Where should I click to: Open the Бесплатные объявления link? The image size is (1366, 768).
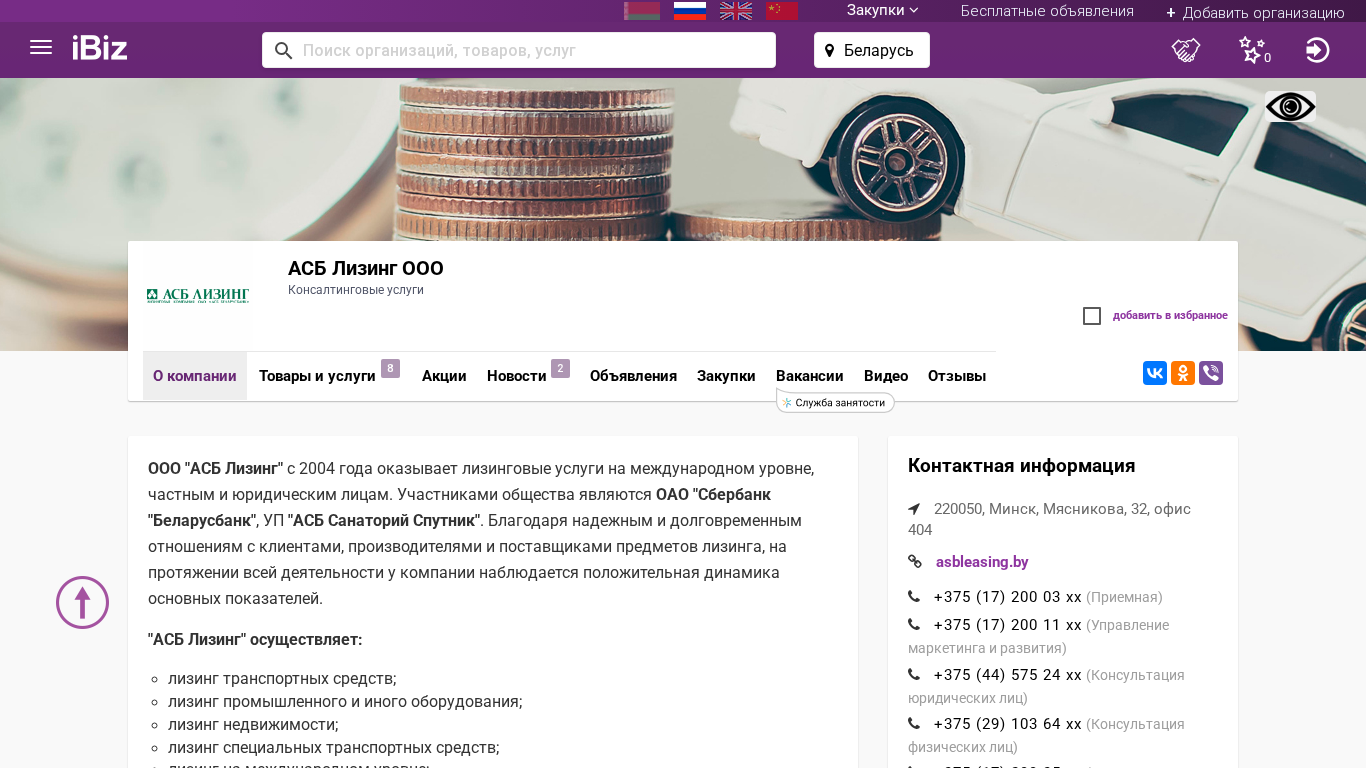coord(1047,11)
